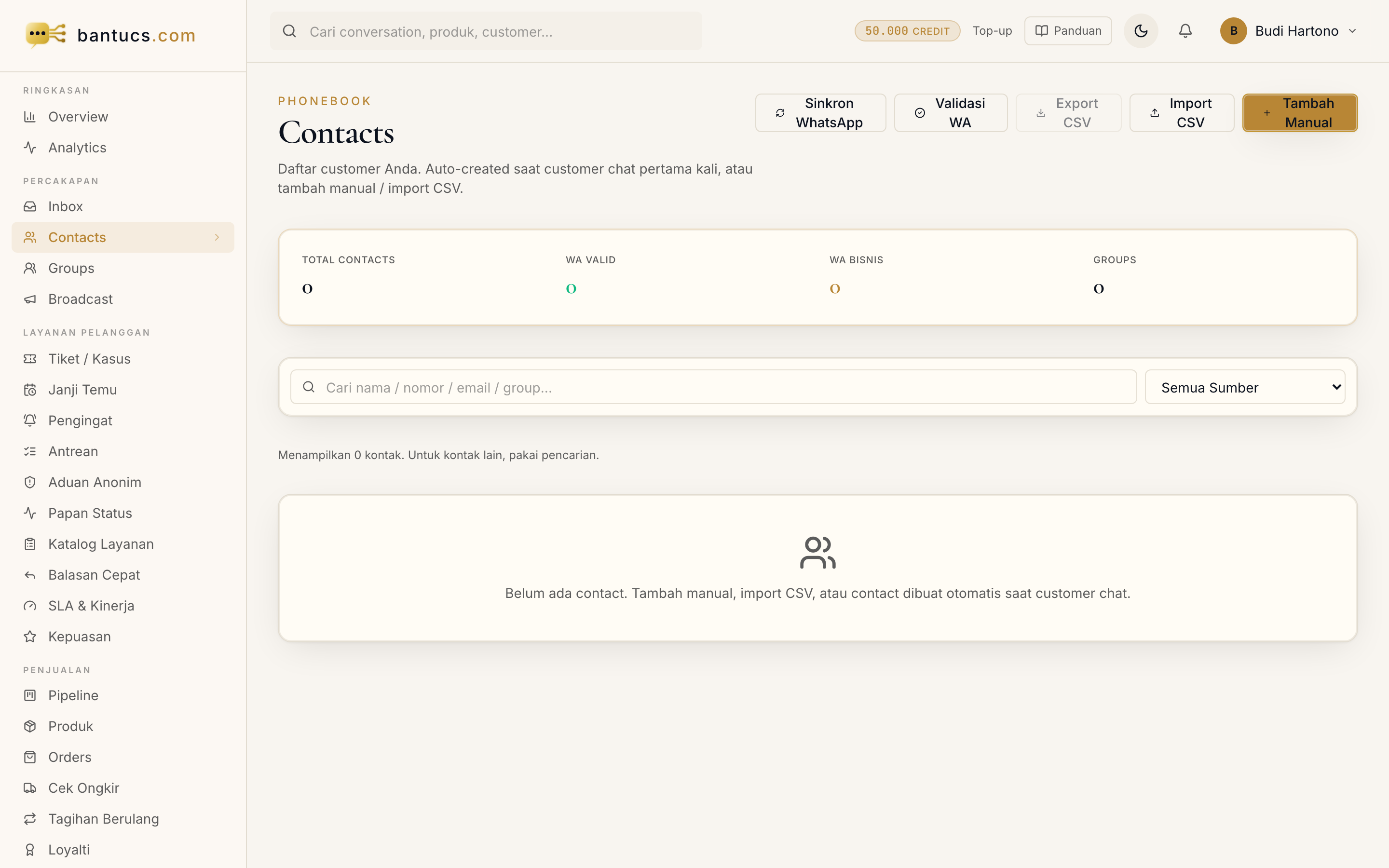Image resolution: width=1389 pixels, height=868 pixels.
Task: Click the Top-up link
Action: coord(992,31)
